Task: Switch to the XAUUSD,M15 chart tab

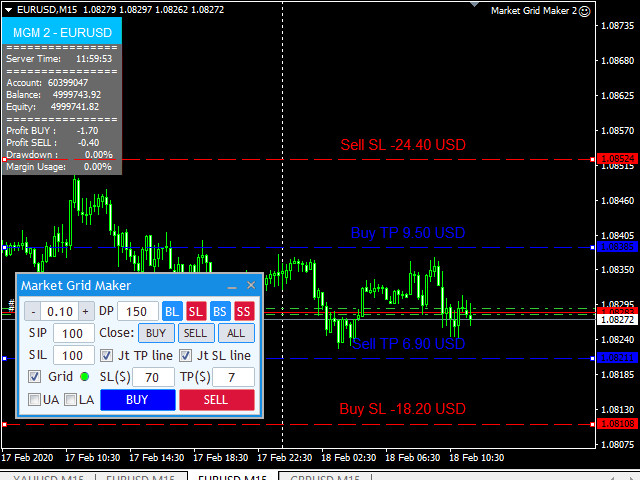Action: (48, 476)
